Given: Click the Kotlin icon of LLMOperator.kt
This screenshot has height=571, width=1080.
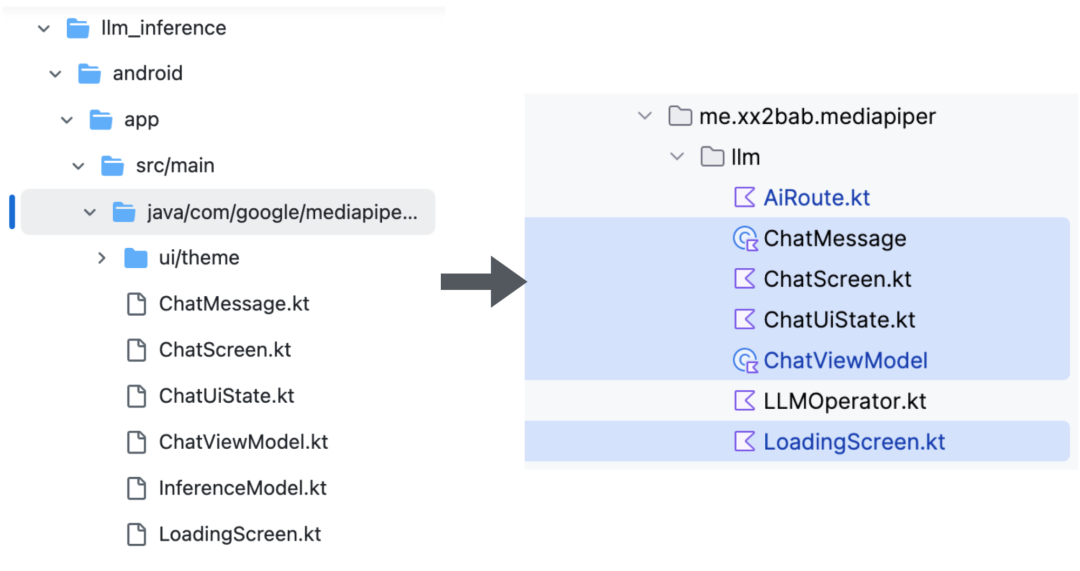Looking at the screenshot, I should (x=745, y=401).
